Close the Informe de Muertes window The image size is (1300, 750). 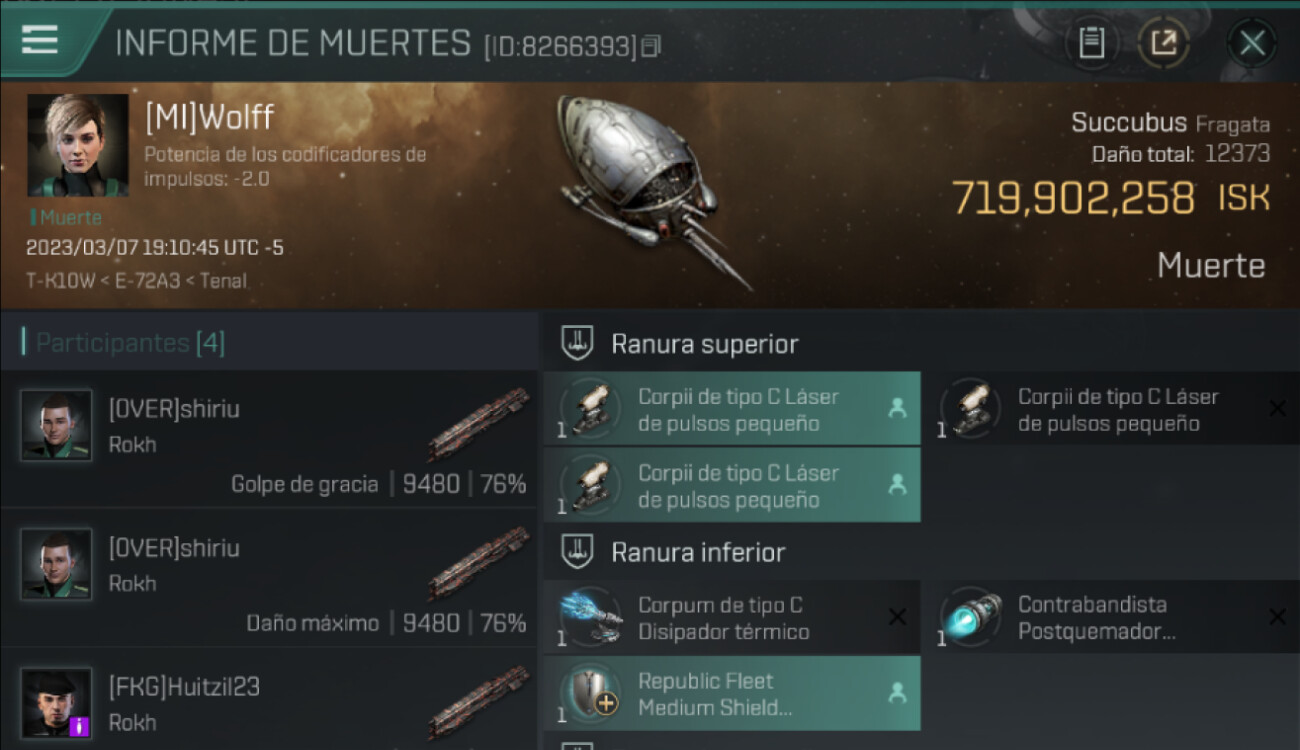(x=1252, y=43)
